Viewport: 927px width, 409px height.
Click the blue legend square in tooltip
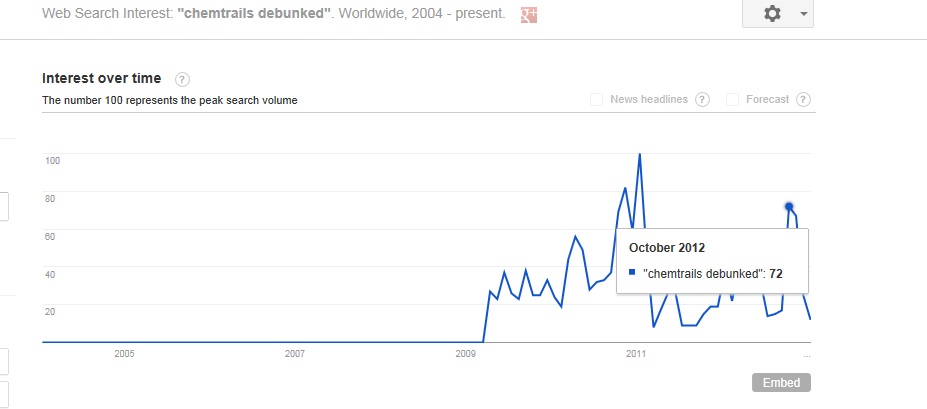point(632,272)
